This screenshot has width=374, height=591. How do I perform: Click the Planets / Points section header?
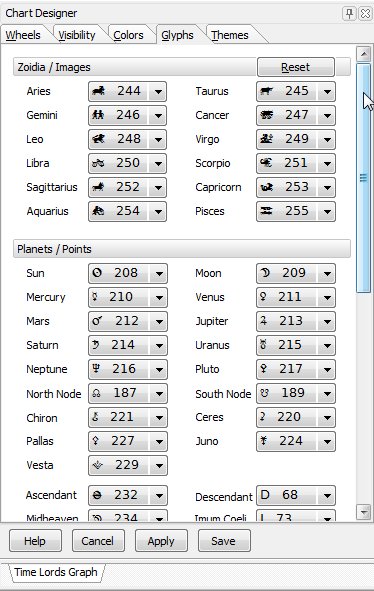pos(182,249)
